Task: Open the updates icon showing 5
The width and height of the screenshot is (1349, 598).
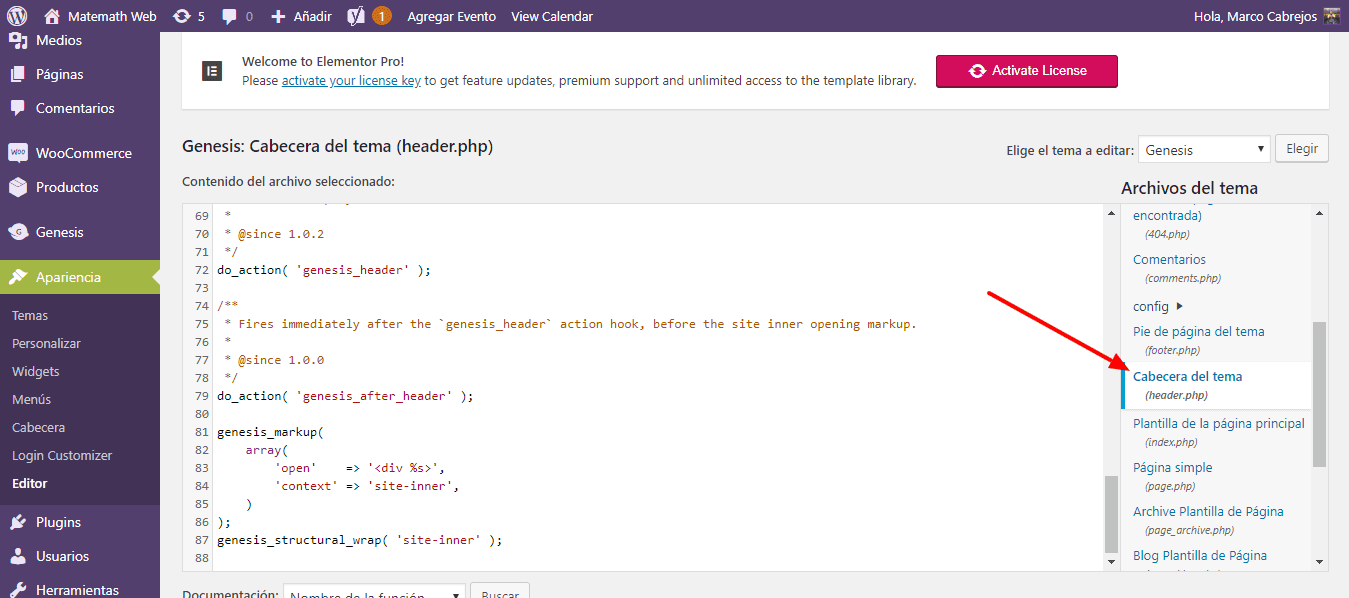Action: pos(181,16)
